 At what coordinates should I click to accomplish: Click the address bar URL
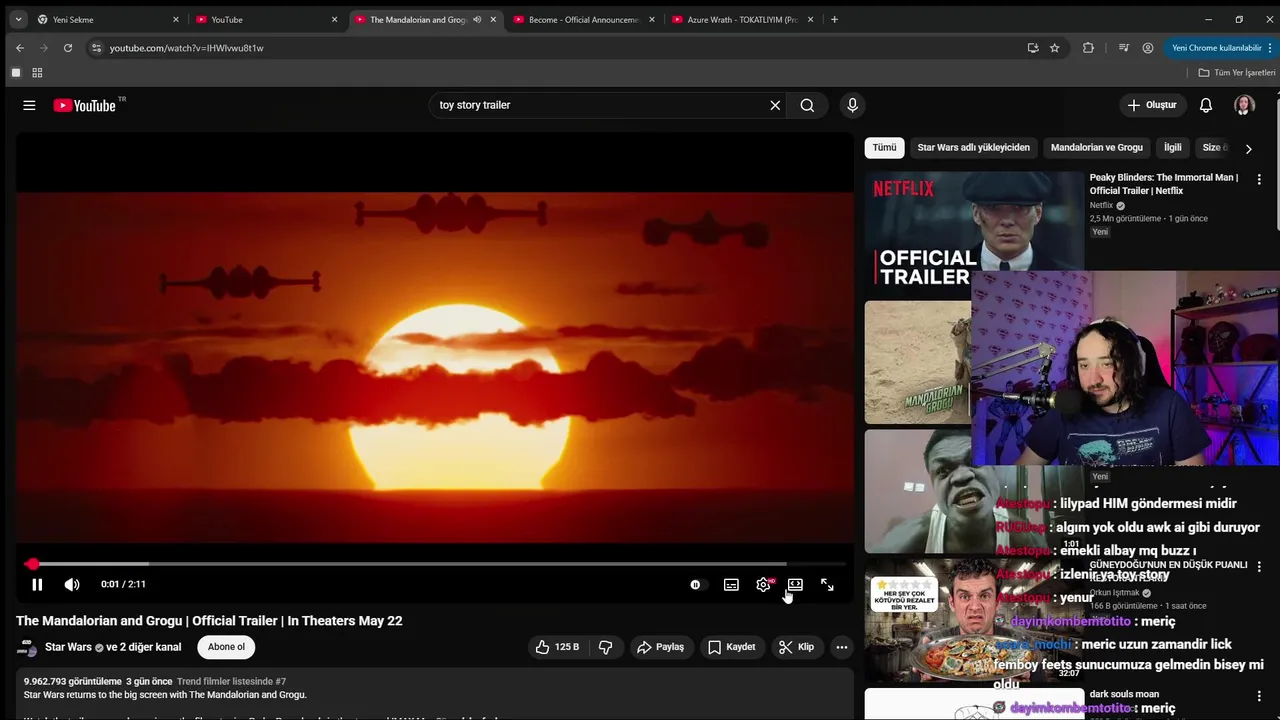pos(186,48)
